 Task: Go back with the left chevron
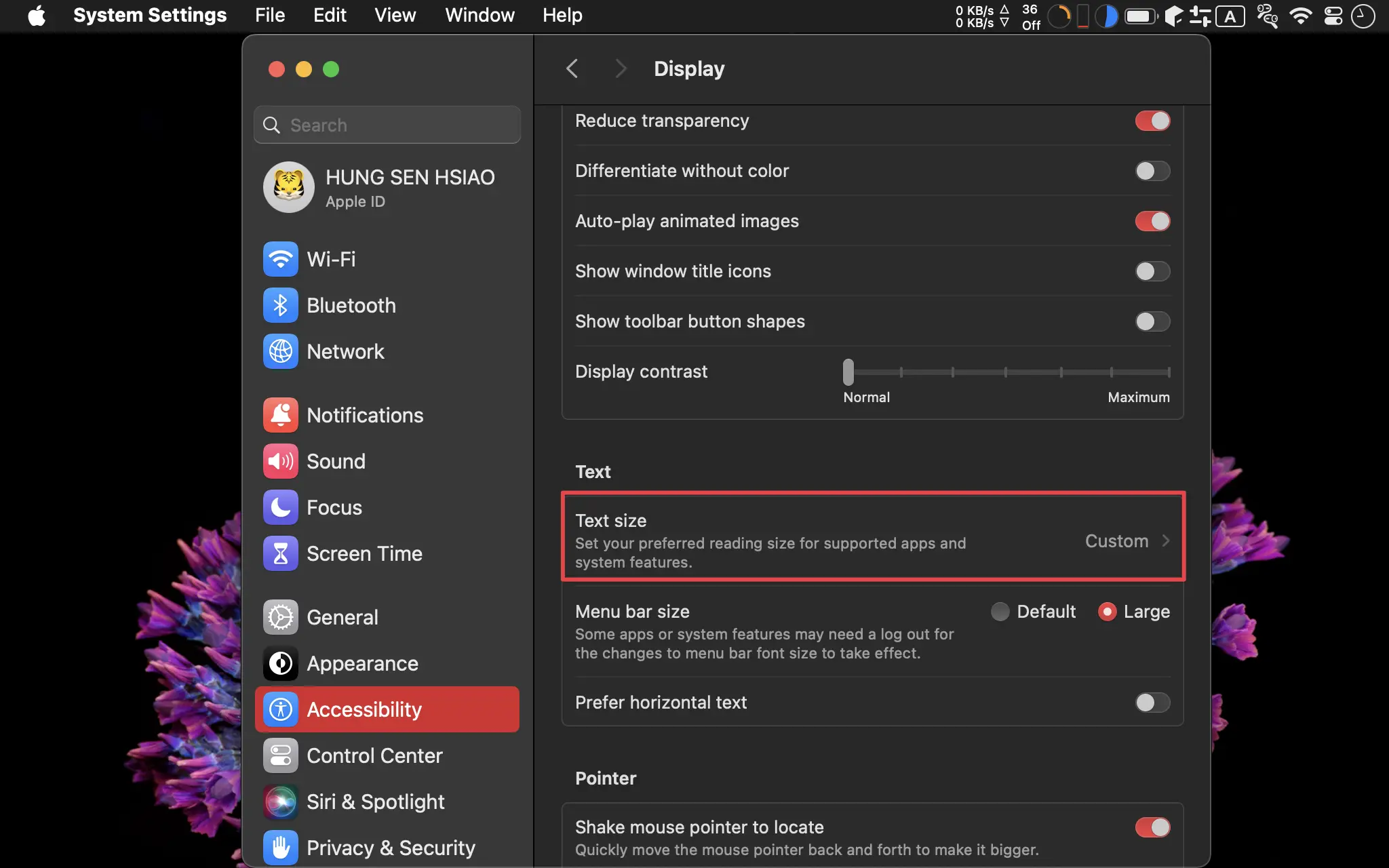572,68
